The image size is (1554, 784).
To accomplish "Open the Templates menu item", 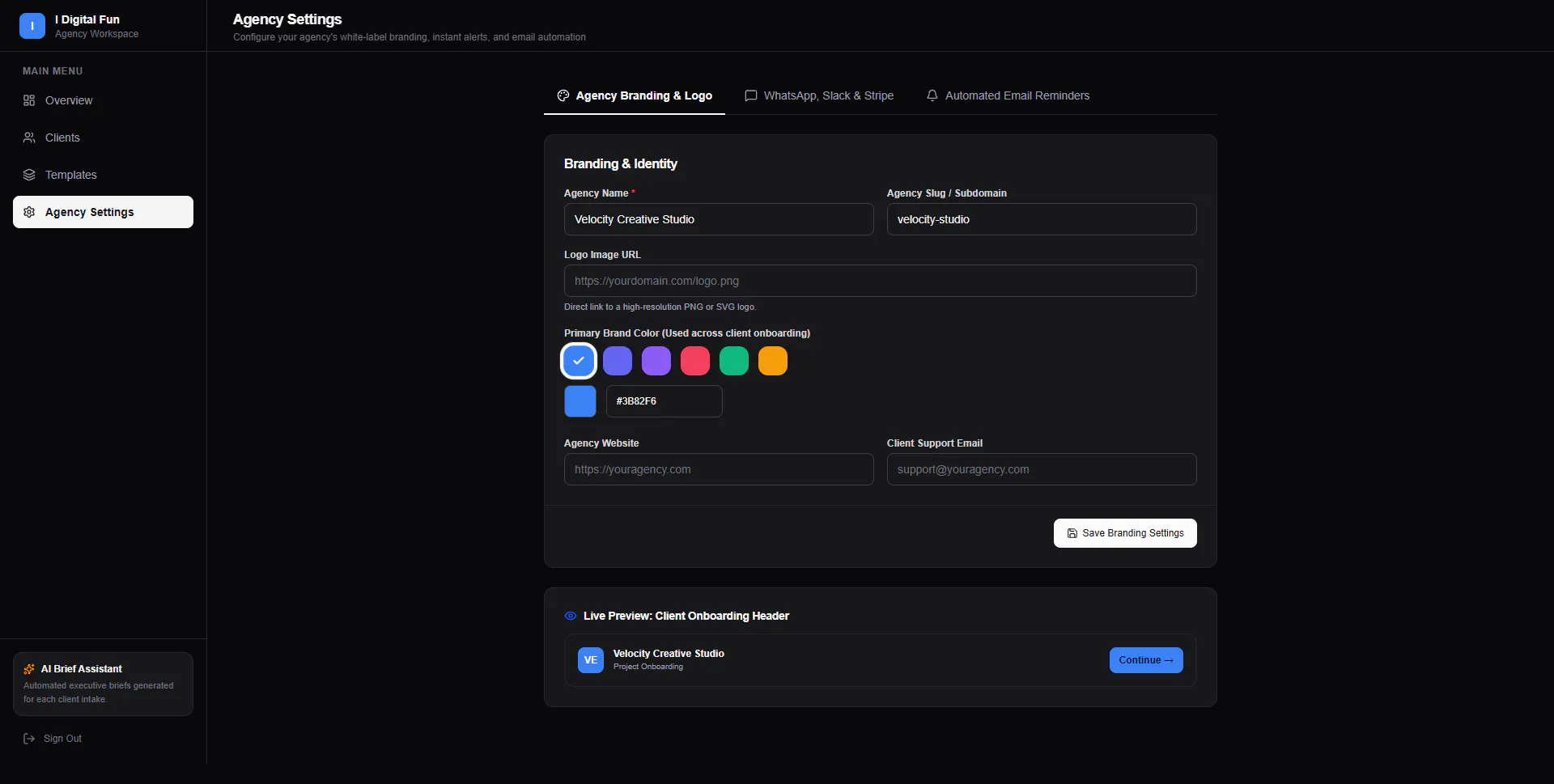I will (x=103, y=175).
